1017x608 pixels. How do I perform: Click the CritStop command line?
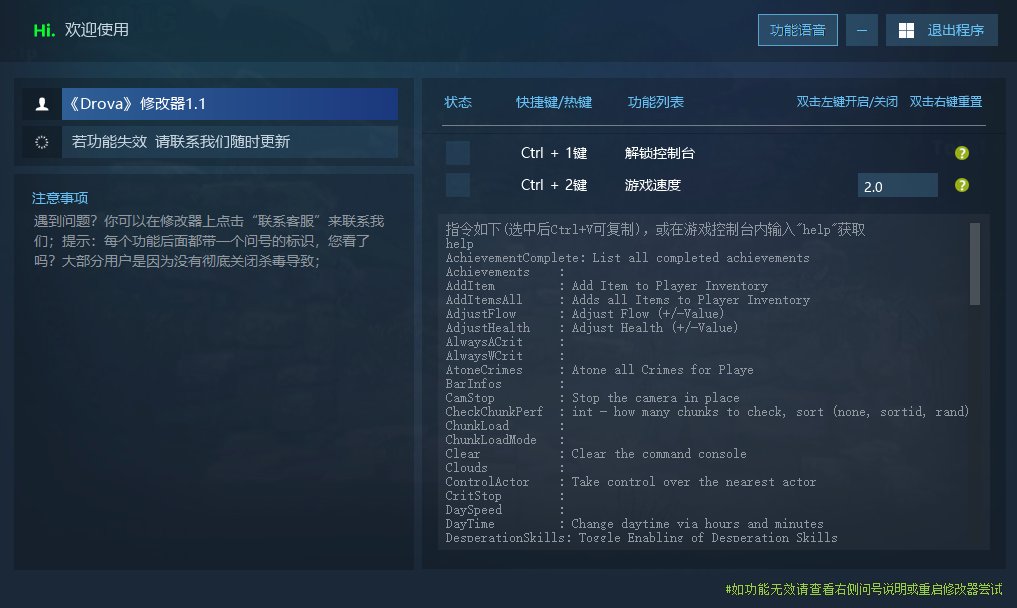point(505,496)
